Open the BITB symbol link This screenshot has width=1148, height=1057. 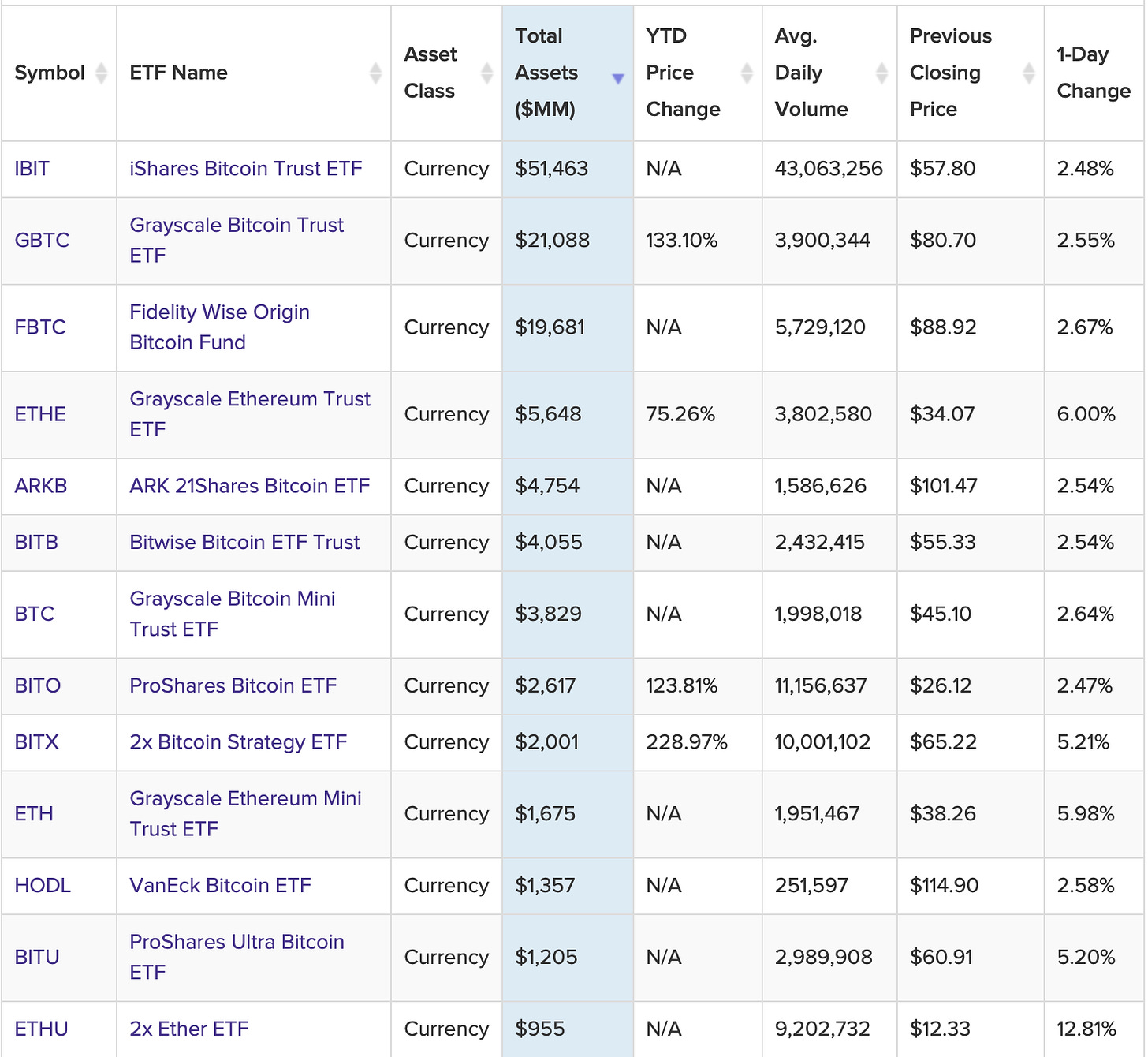coord(36,543)
